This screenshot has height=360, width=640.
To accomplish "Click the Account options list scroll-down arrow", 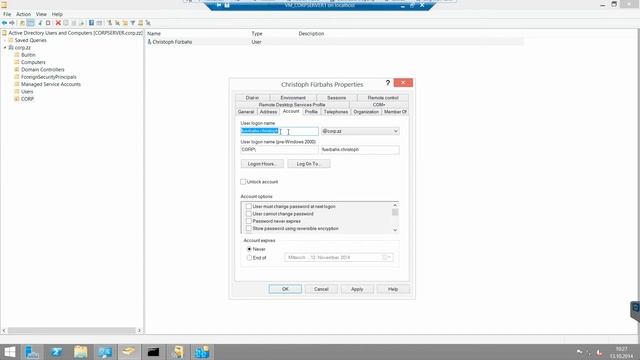I will point(395,230).
